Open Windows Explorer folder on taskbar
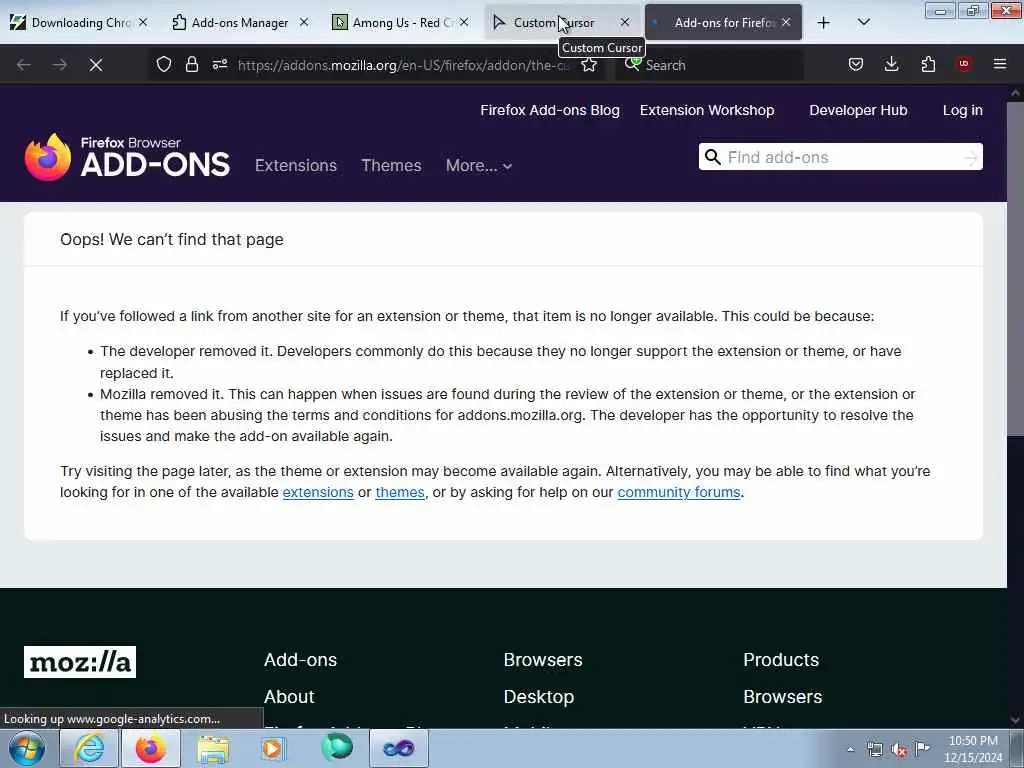Viewport: 1024px width, 768px height. tap(213, 748)
